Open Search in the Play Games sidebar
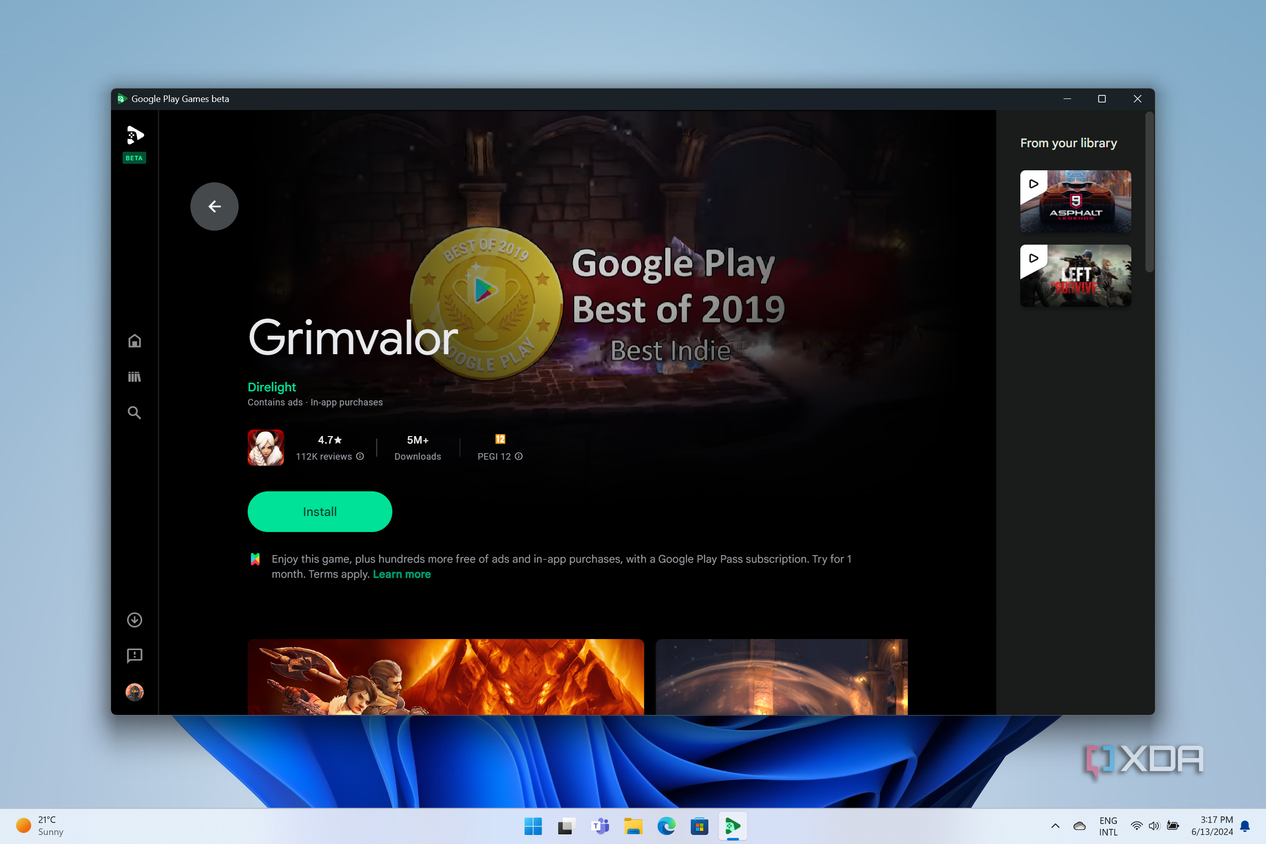The height and width of the screenshot is (844, 1266). [x=134, y=412]
